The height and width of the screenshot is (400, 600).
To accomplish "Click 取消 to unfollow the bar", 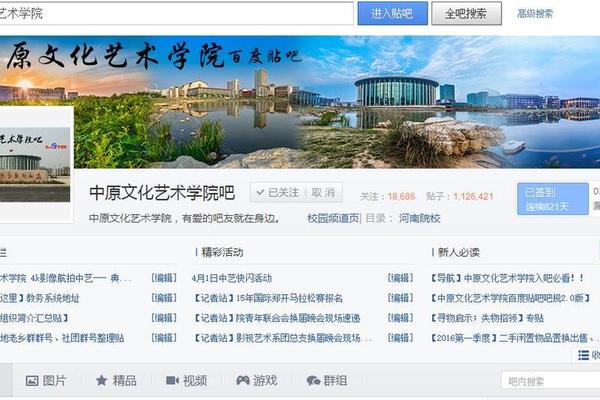I will click(323, 193).
